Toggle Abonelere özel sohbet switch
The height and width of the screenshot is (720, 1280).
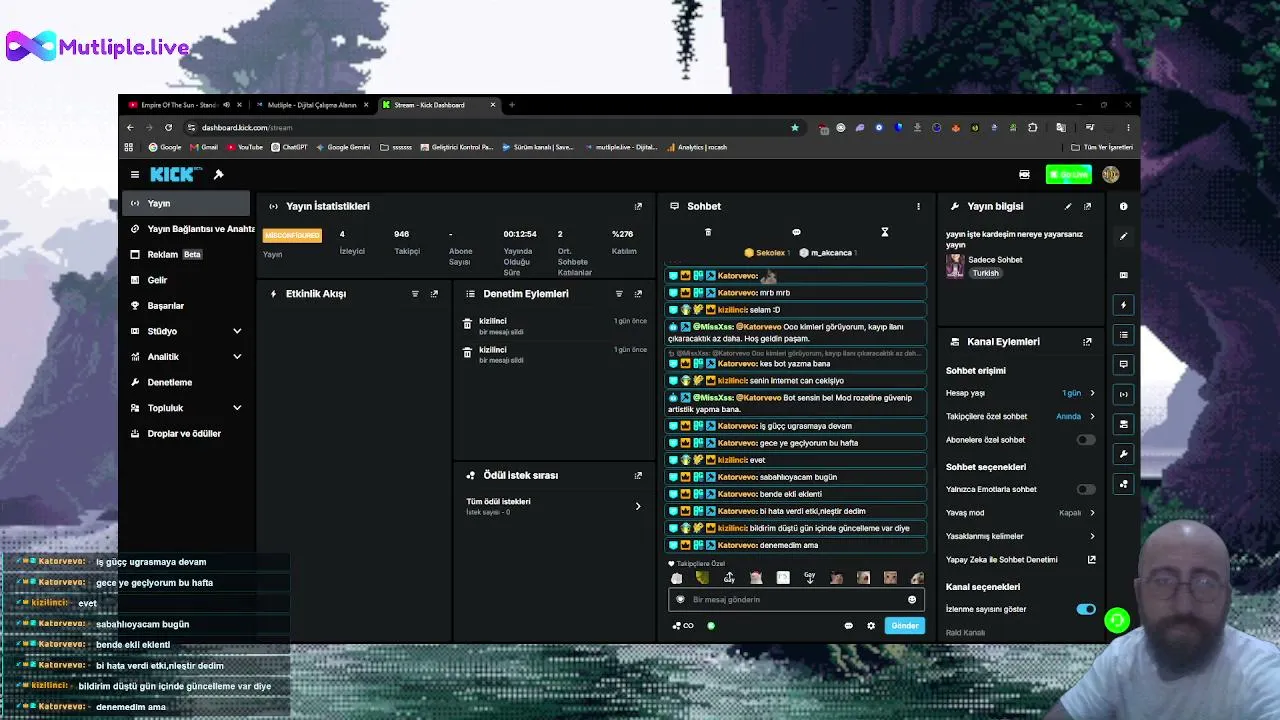click(x=1085, y=440)
